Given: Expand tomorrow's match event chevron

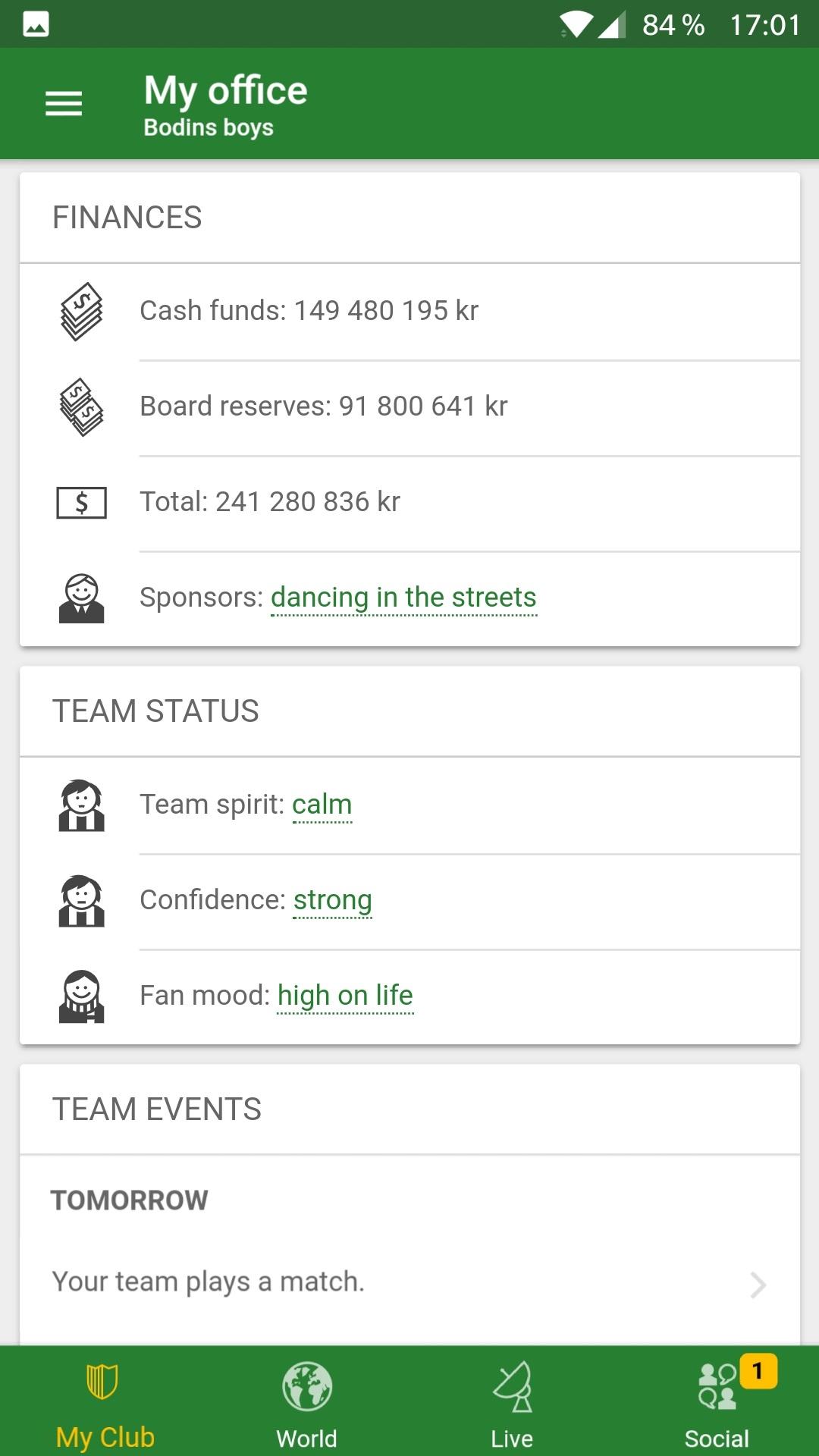Looking at the screenshot, I should [x=758, y=1285].
